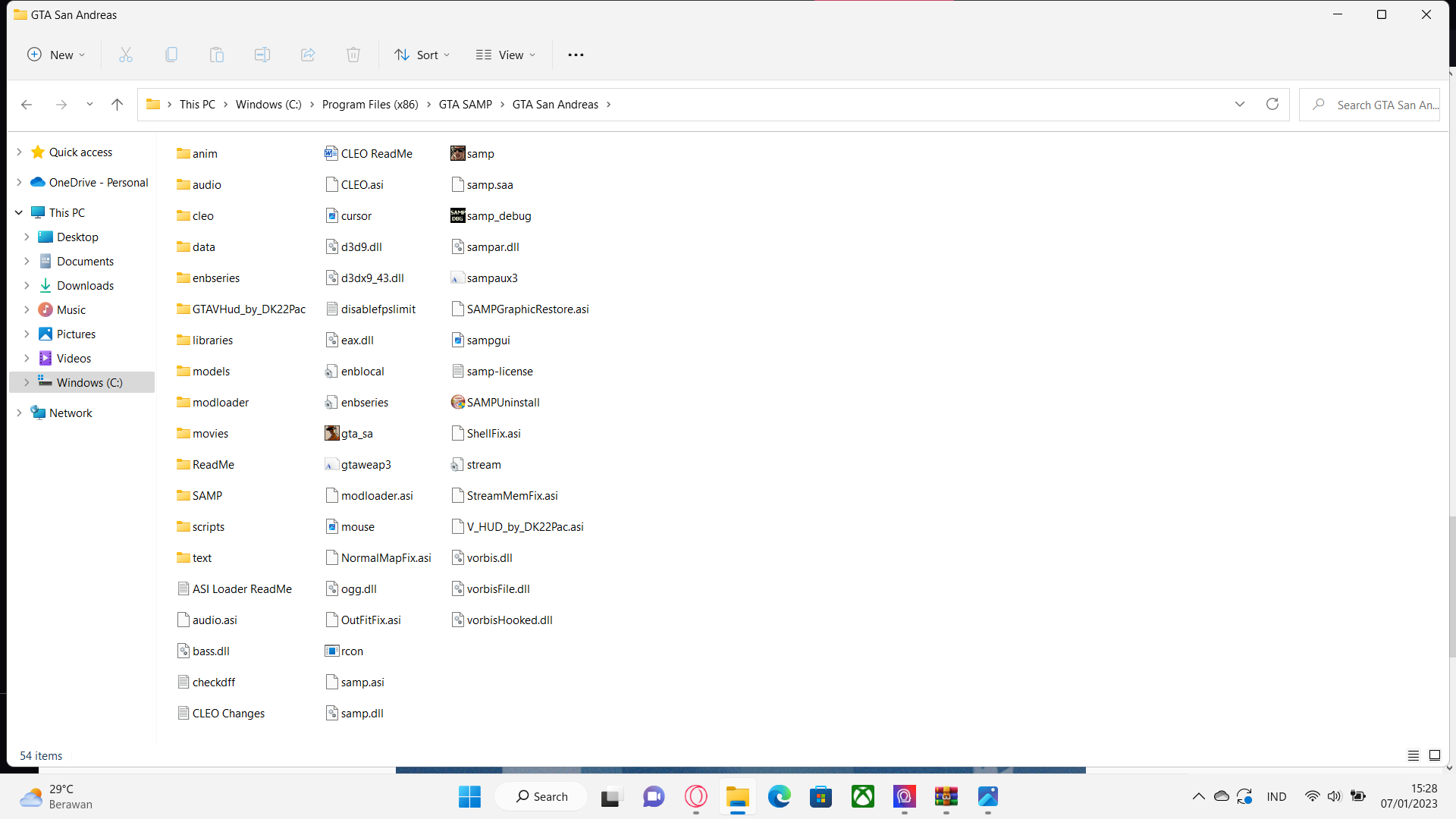Go back with the left arrow
Image resolution: width=1456 pixels, height=819 pixels.
click(27, 105)
